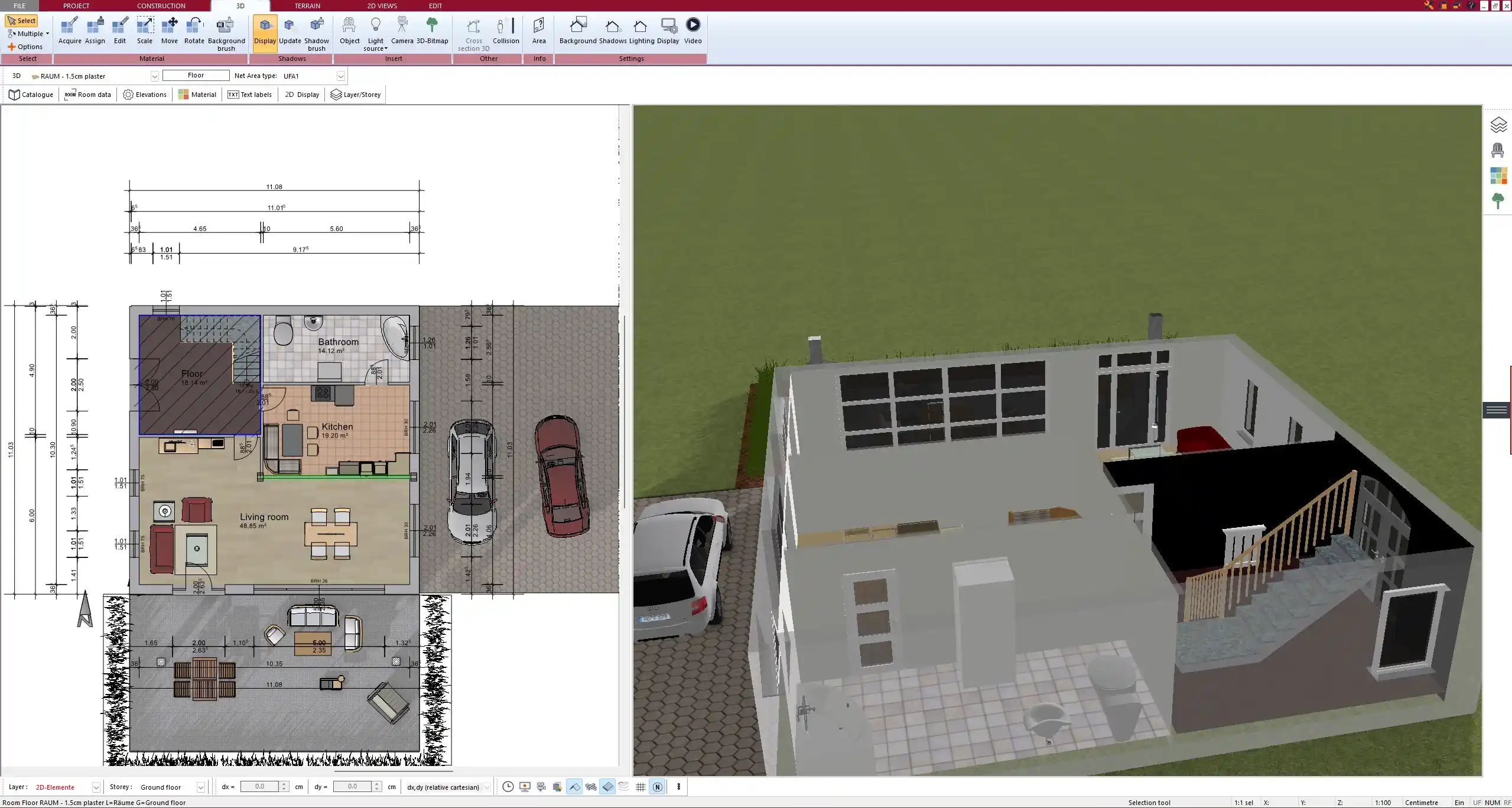Viewport: 1512px width, 808px height.
Task: Switch to the 2D VIEWS tab
Action: pos(382,6)
